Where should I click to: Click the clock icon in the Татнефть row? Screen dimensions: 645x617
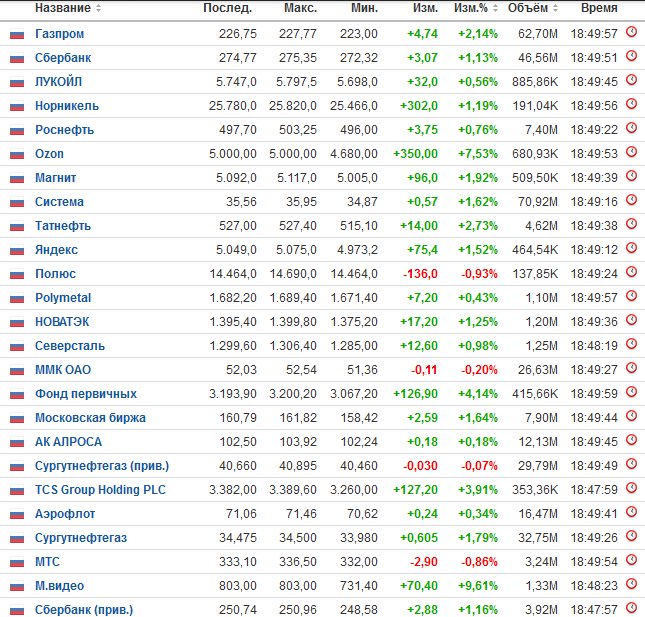(x=631, y=224)
